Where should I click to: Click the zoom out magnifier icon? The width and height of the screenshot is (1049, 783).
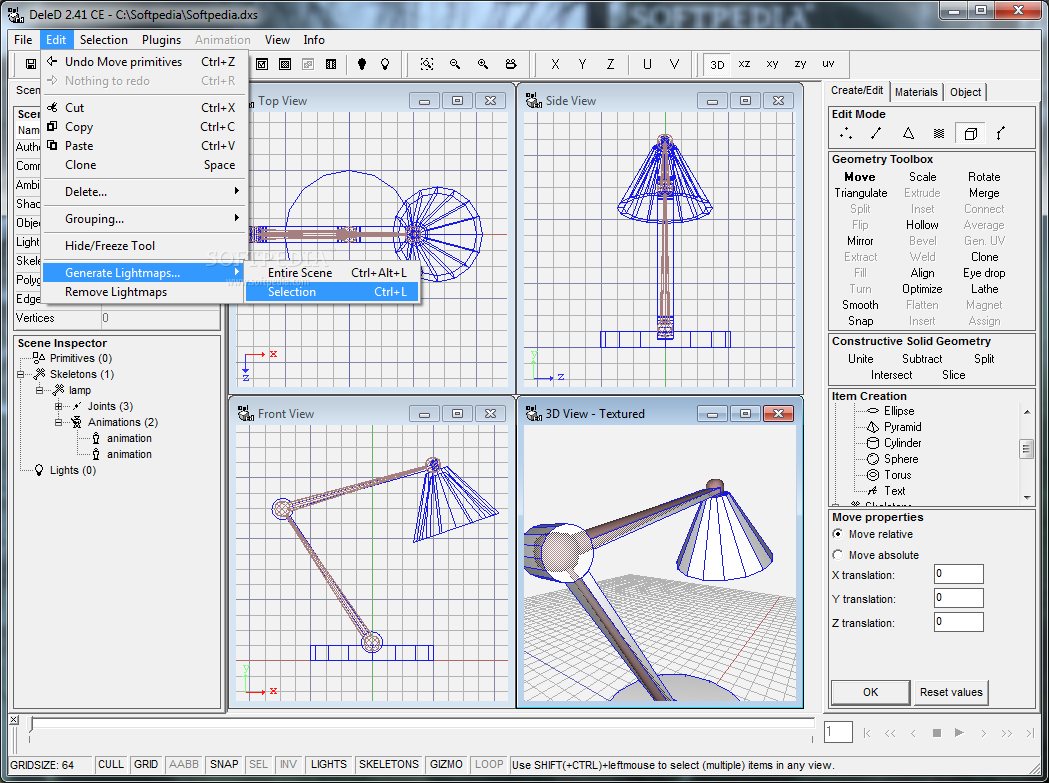(x=455, y=64)
